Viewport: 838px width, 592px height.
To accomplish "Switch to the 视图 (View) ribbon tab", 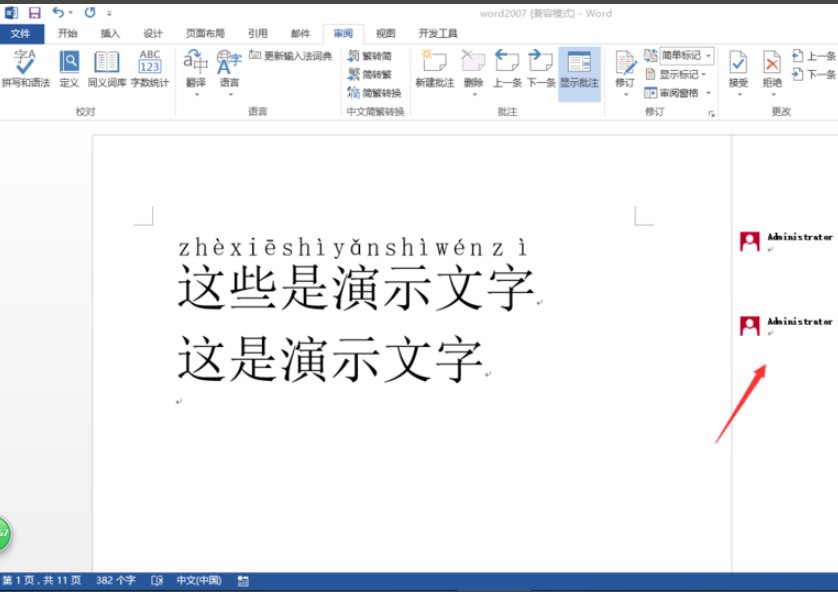I will 386,32.
